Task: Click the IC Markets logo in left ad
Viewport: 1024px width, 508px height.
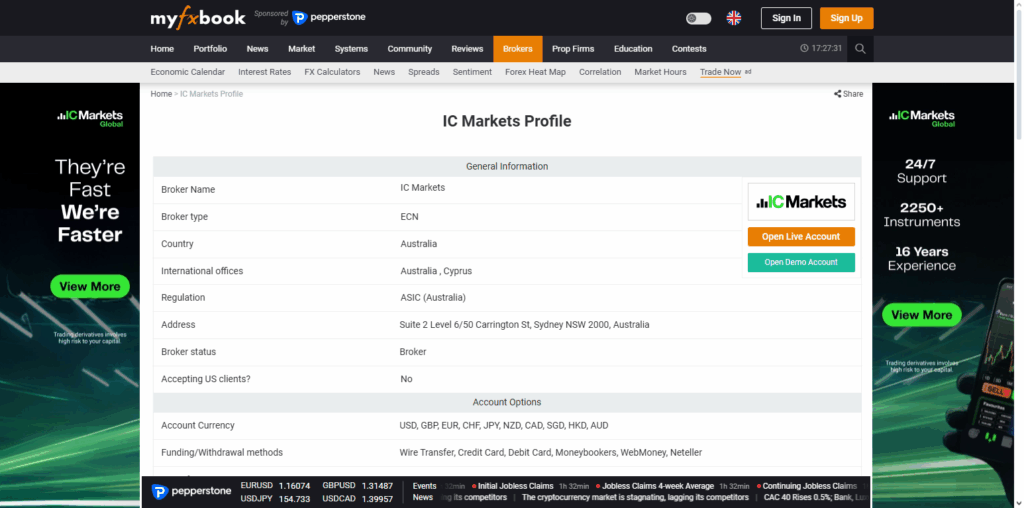Action: (x=90, y=118)
